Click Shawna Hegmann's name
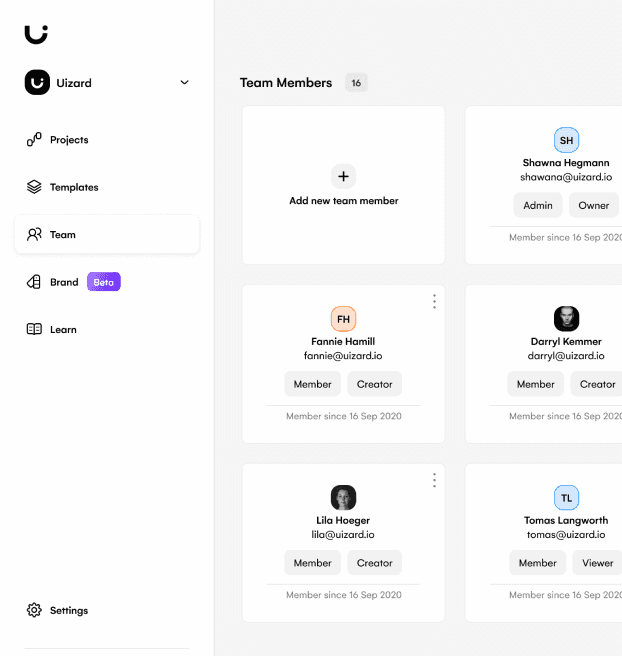 tap(566, 163)
